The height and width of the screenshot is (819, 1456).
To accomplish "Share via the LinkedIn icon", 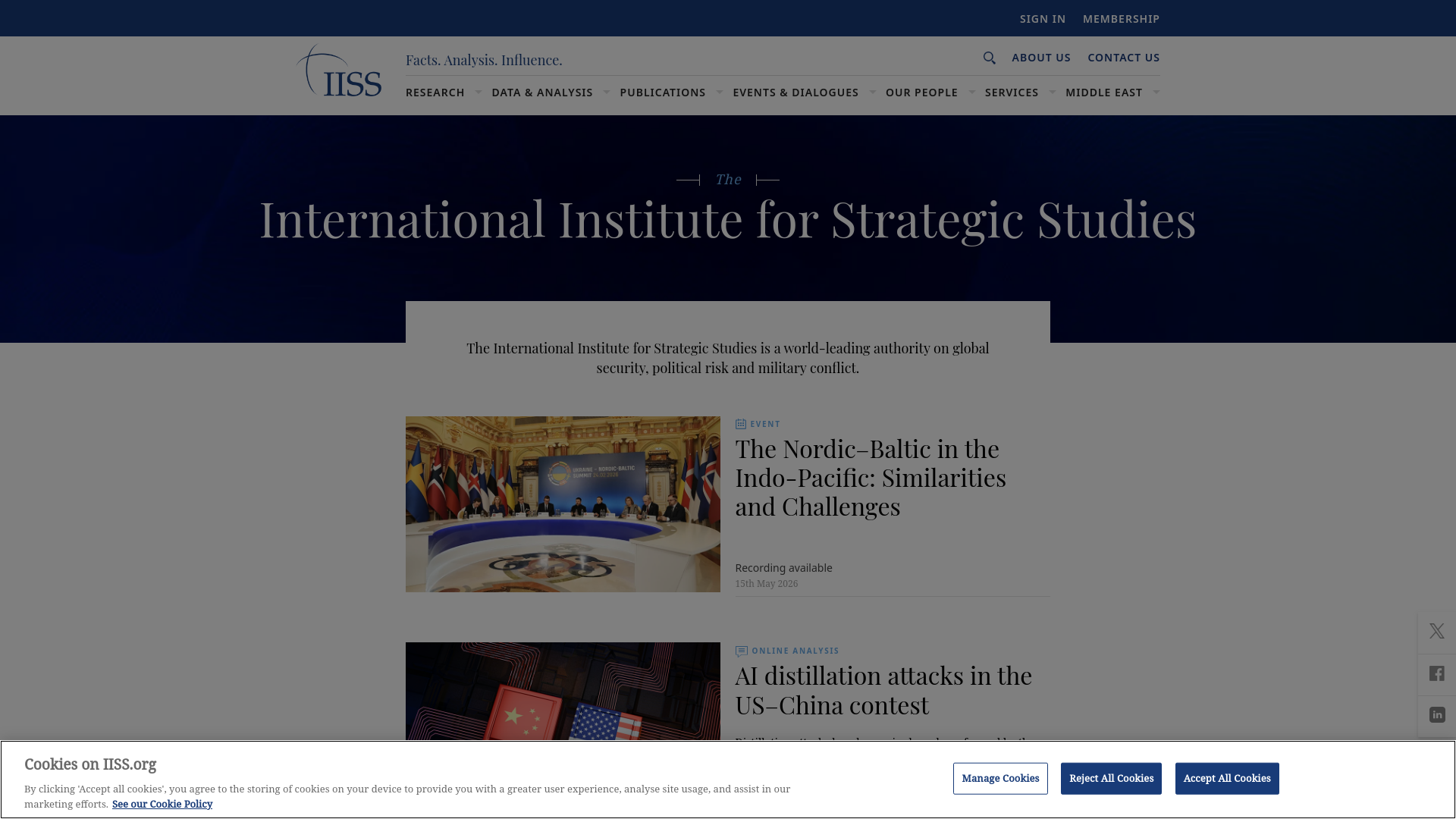I will (x=1437, y=715).
